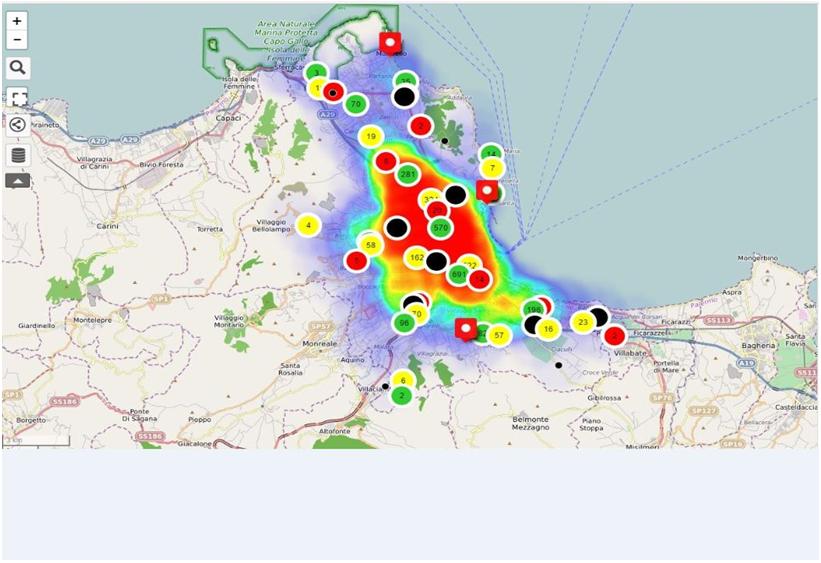Zoom in with the plus button

17,21
